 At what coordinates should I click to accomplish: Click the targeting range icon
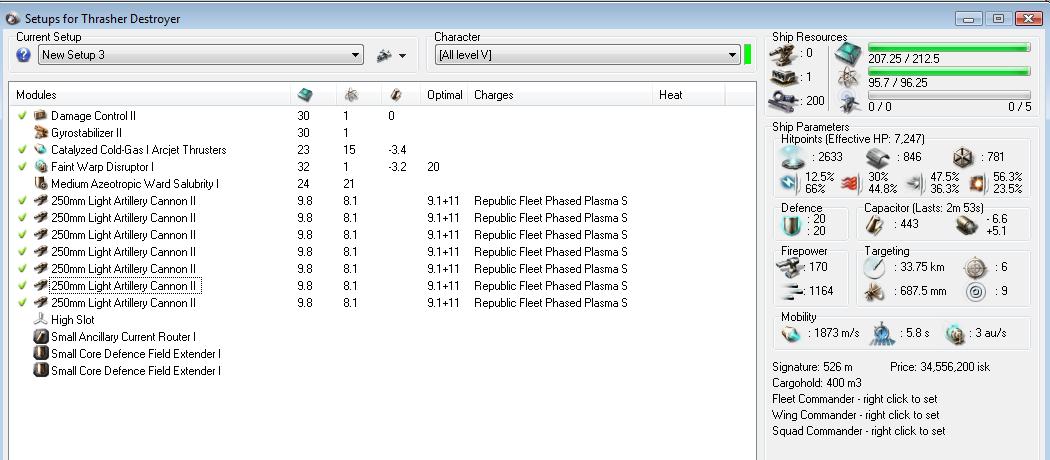tap(875, 268)
